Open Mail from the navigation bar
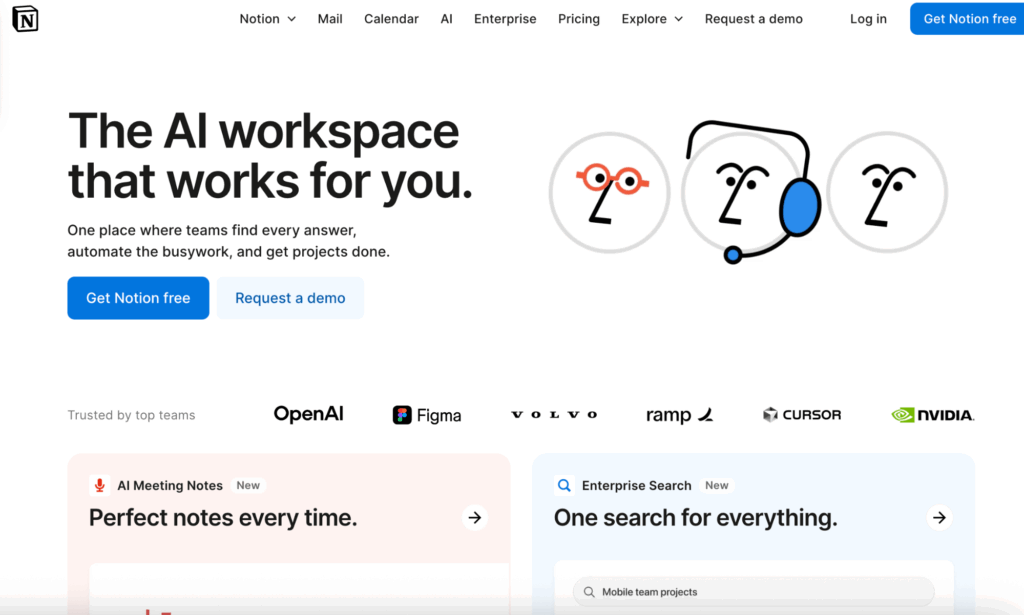This screenshot has height=615, width=1024. coord(330,19)
